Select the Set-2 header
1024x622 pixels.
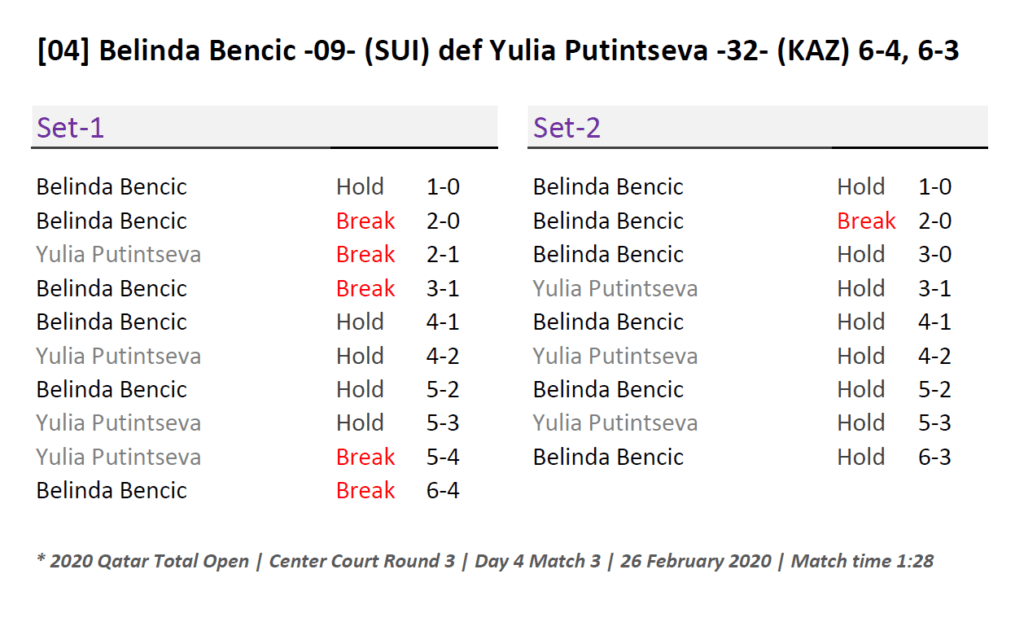tap(567, 128)
